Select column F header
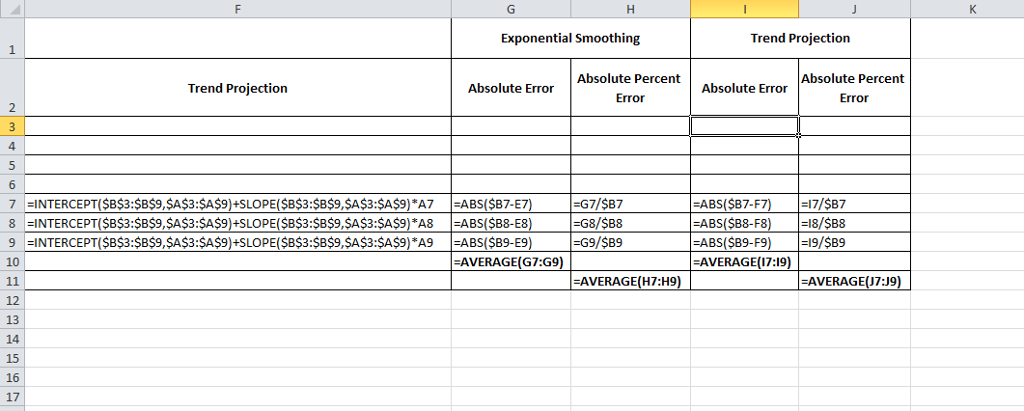The height and width of the screenshot is (411, 1024). click(237, 9)
